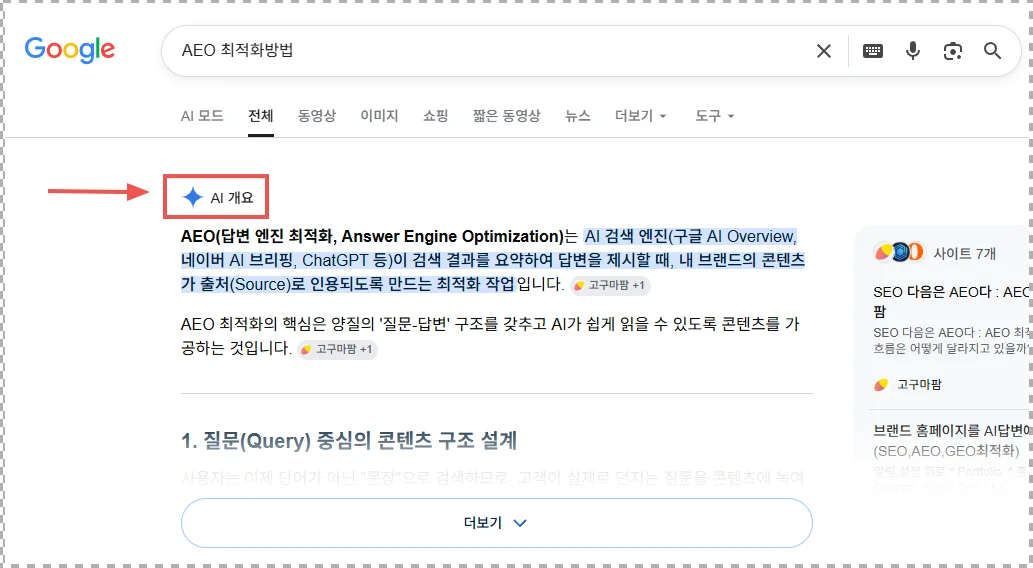This screenshot has height=568, width=1033.
Task: Click the Google logo
Action: (x=70, y=50)
